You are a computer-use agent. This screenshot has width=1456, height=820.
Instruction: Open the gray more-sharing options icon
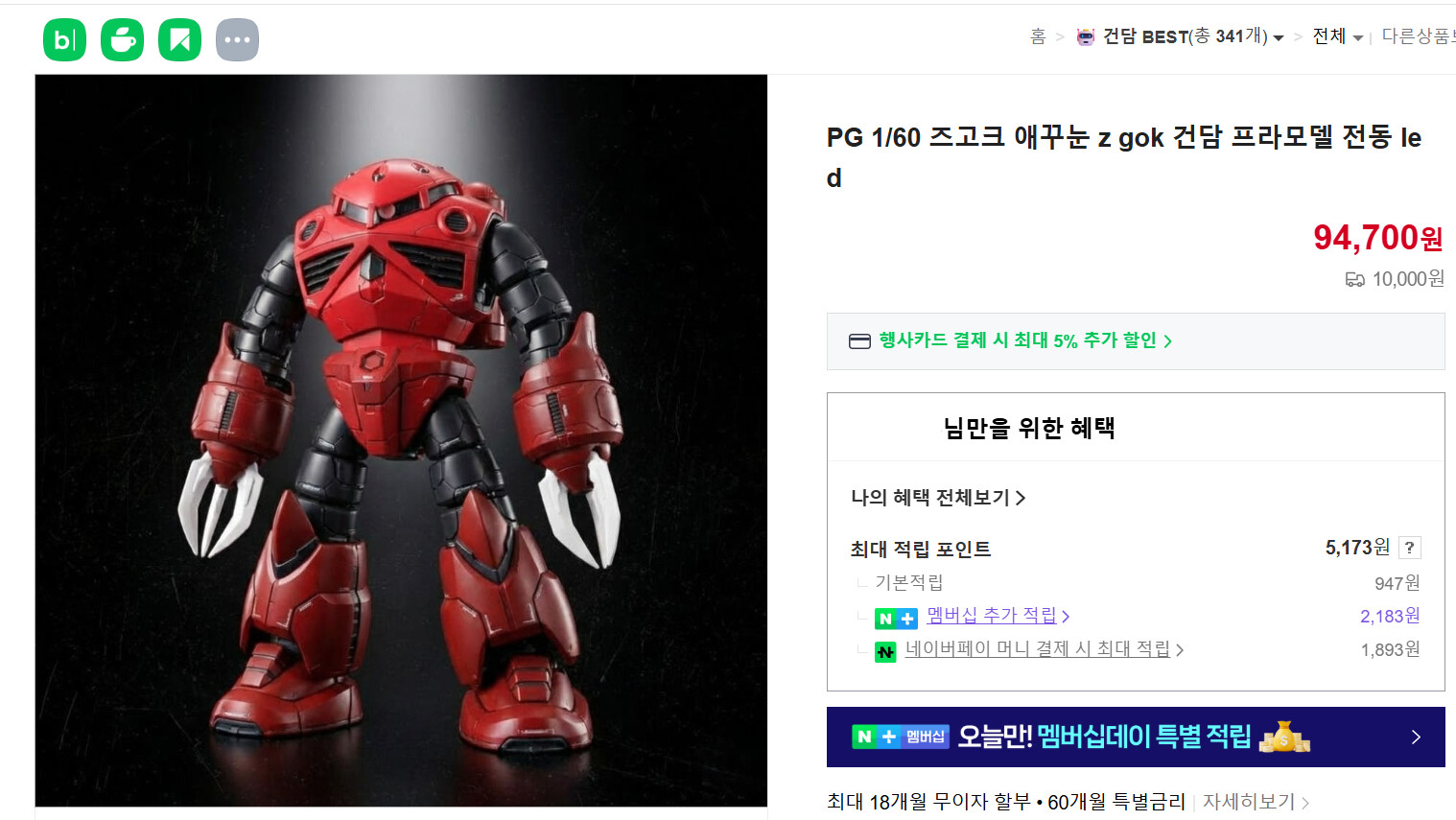237,40
